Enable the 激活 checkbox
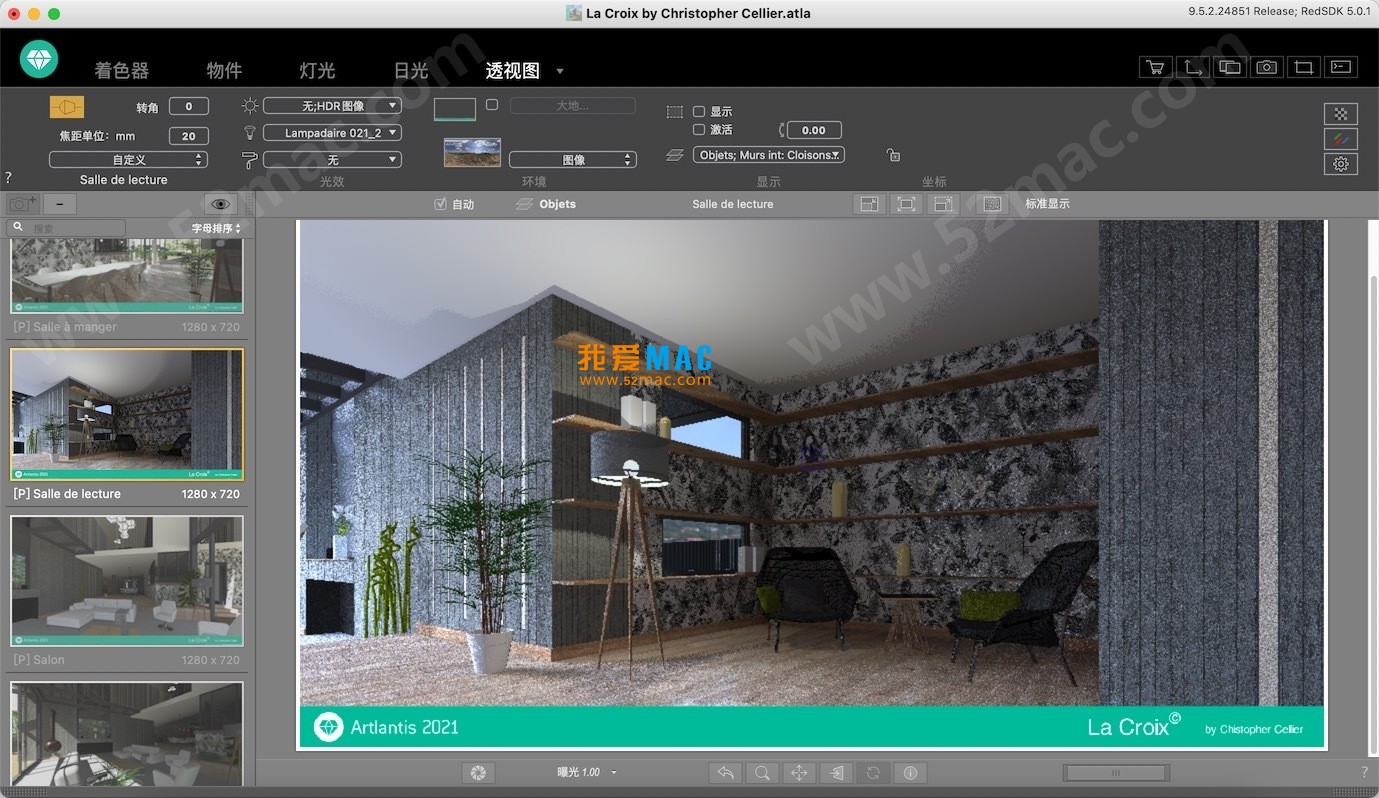This screenshot has height=798, width=1379. (699, 129)
